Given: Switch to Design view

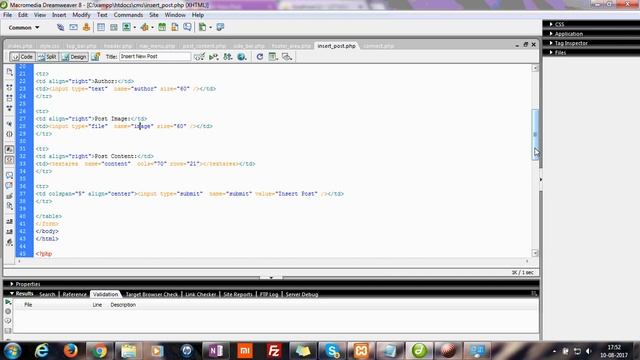Looking at the screenshot, I should [74, 57].
